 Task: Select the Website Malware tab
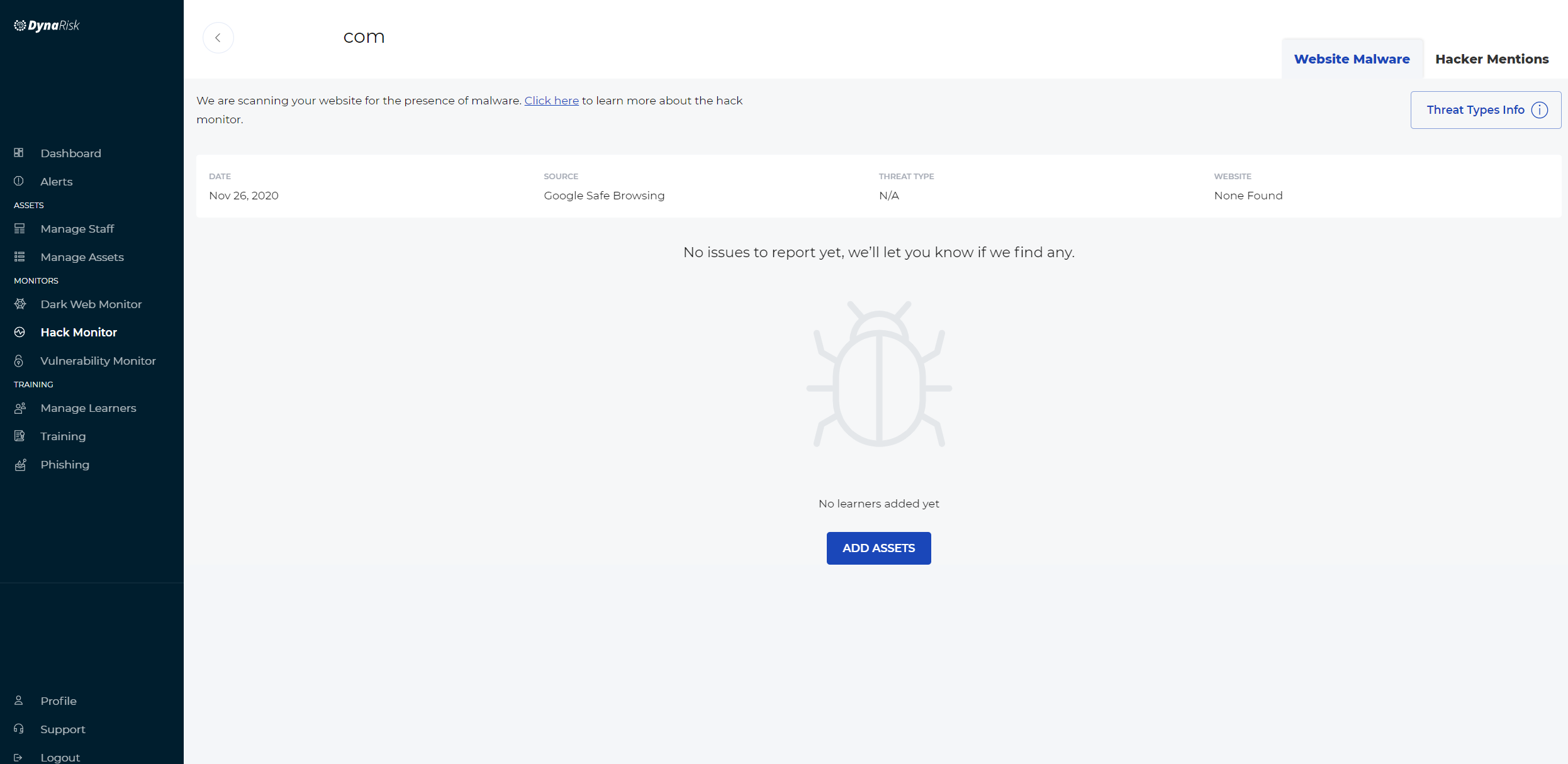1352,59
